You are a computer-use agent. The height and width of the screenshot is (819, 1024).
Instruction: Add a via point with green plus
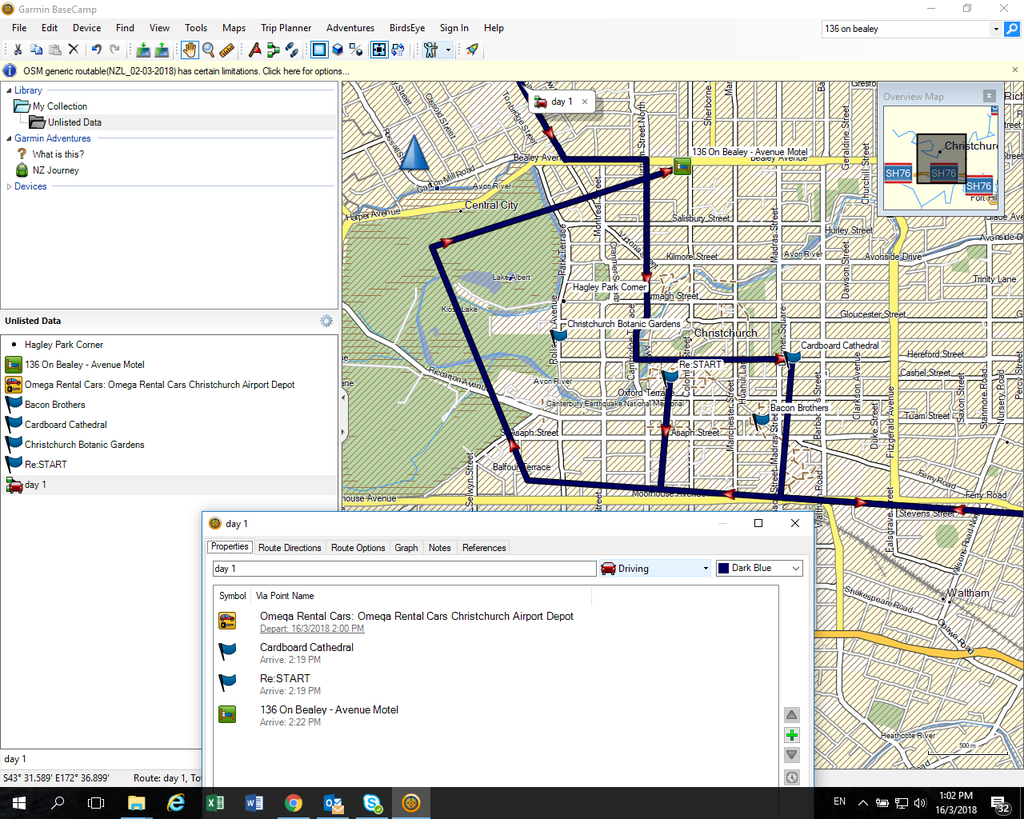792,735
